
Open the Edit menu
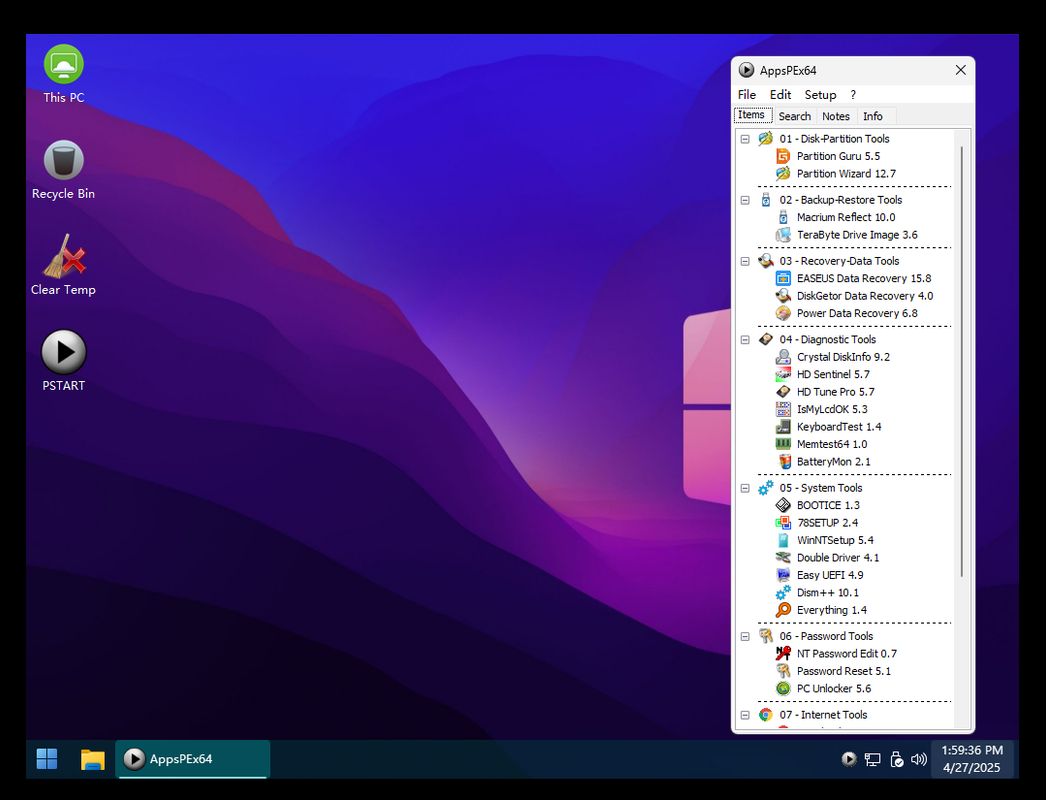780,95
